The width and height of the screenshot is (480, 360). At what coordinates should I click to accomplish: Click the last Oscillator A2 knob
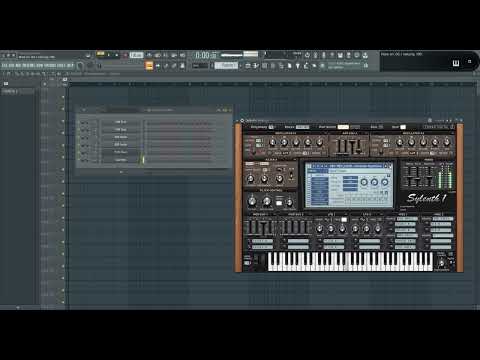[x=447, y=142]
